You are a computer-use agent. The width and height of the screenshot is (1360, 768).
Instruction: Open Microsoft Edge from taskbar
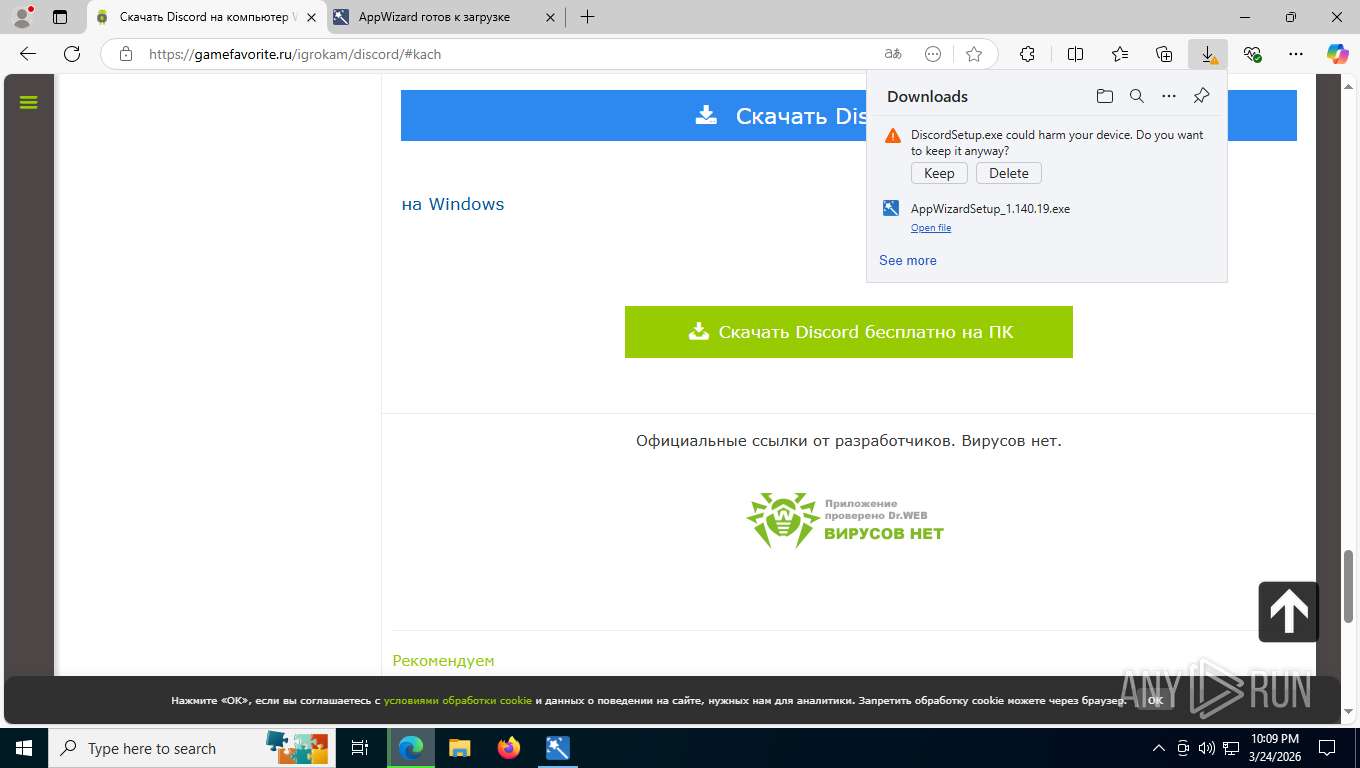(411, 748)
